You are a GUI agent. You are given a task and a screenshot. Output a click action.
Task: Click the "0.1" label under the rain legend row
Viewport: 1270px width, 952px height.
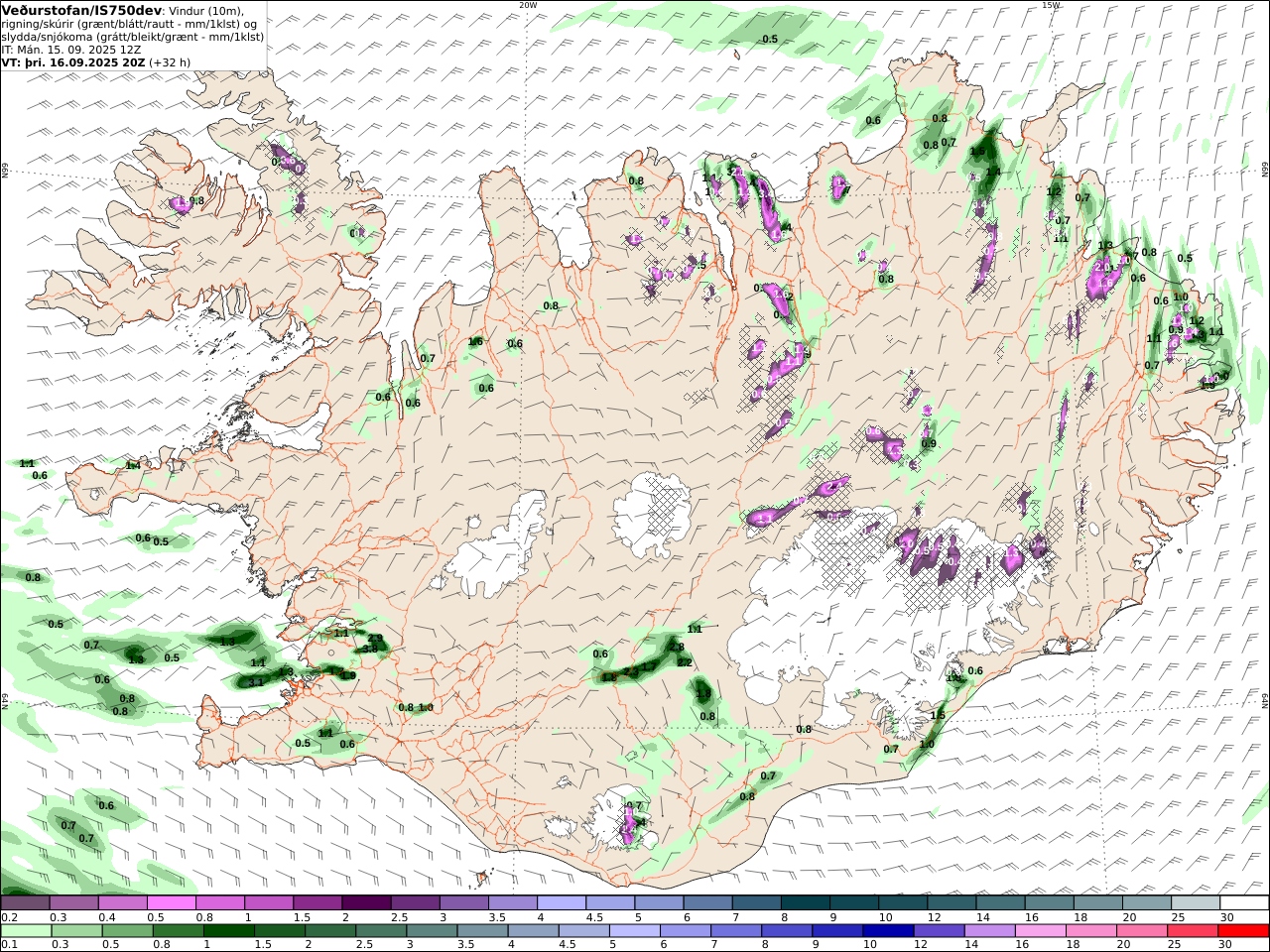click(9, 945)
